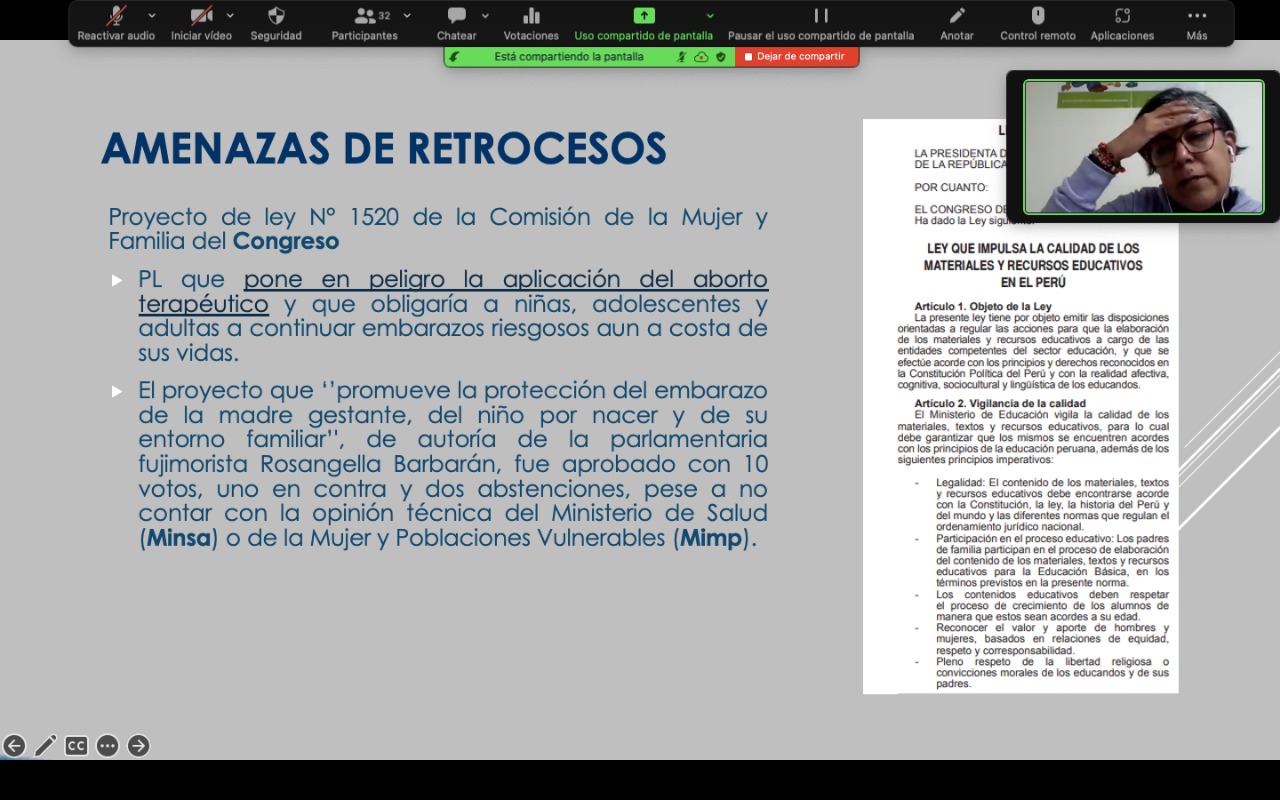Pause screen sharing
The image size is (1280, 800).
[821, 23]
